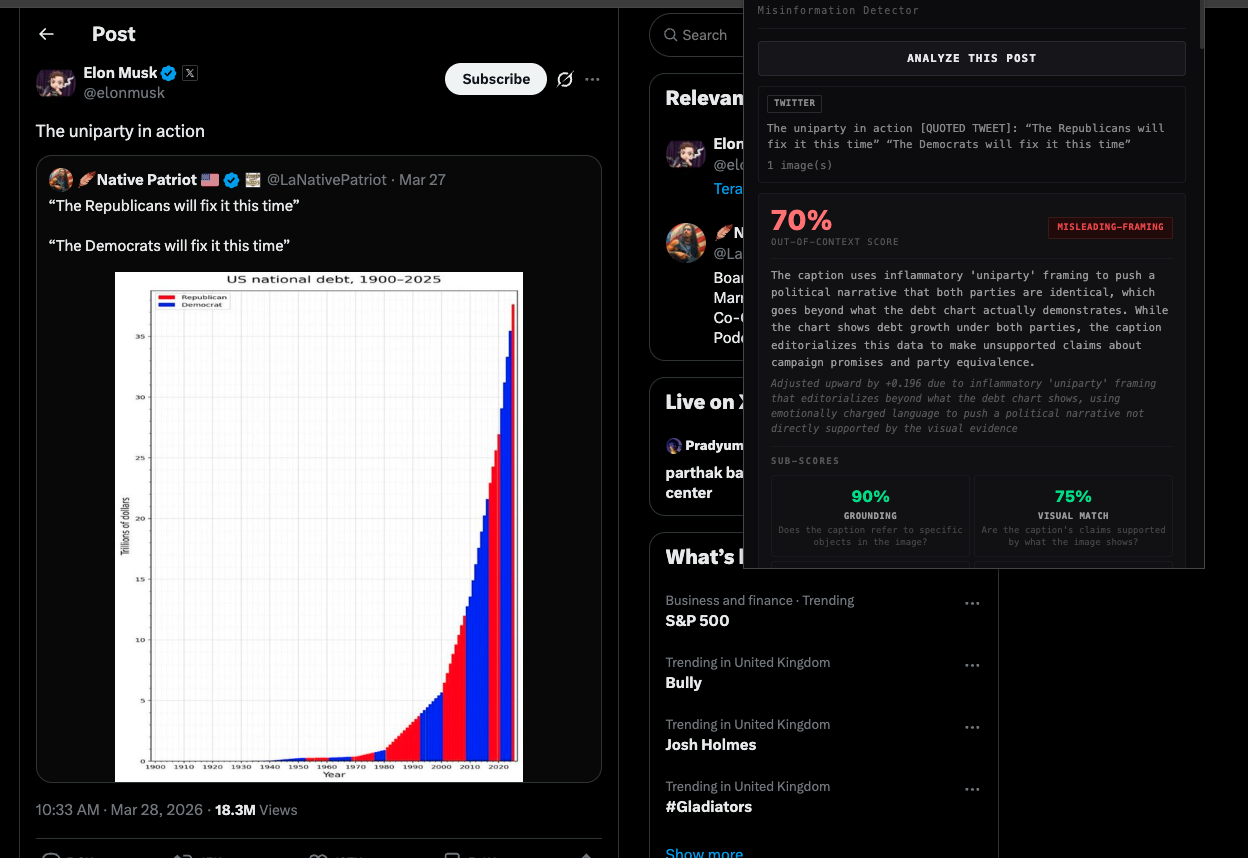
Task: Select the 90% Grounding sub-score card
Action: (870, 515)
